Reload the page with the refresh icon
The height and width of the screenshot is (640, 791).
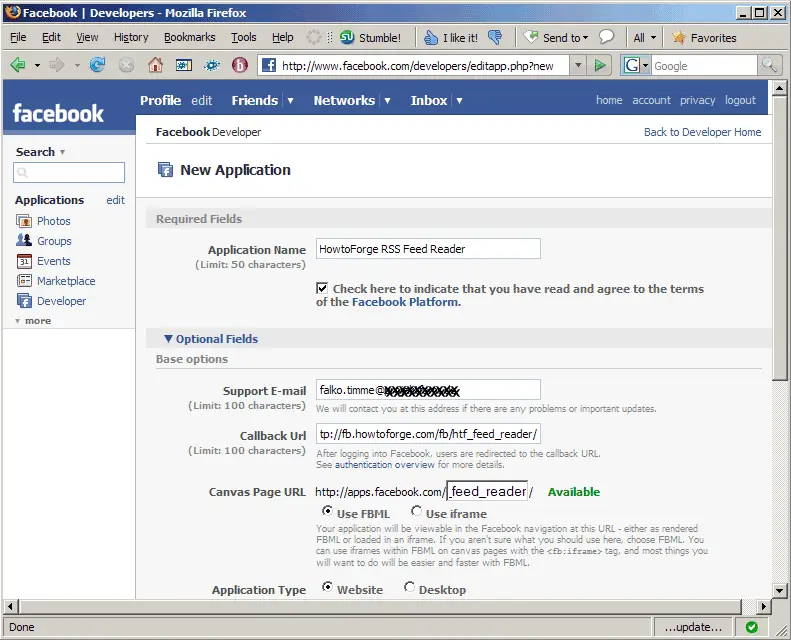click(97, 65)
